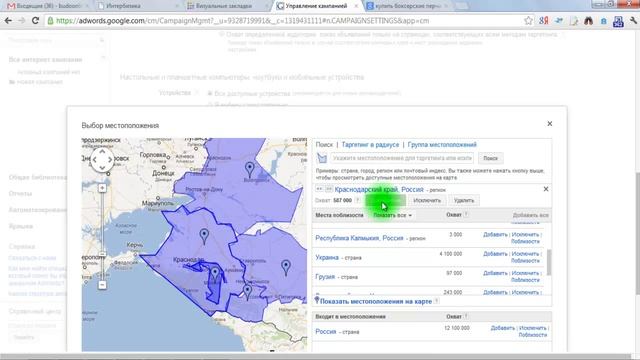Open the help icon in Места поблизости Охват header
The width and height of the screenshot is (640, 360).
click(x=466, y=214)
